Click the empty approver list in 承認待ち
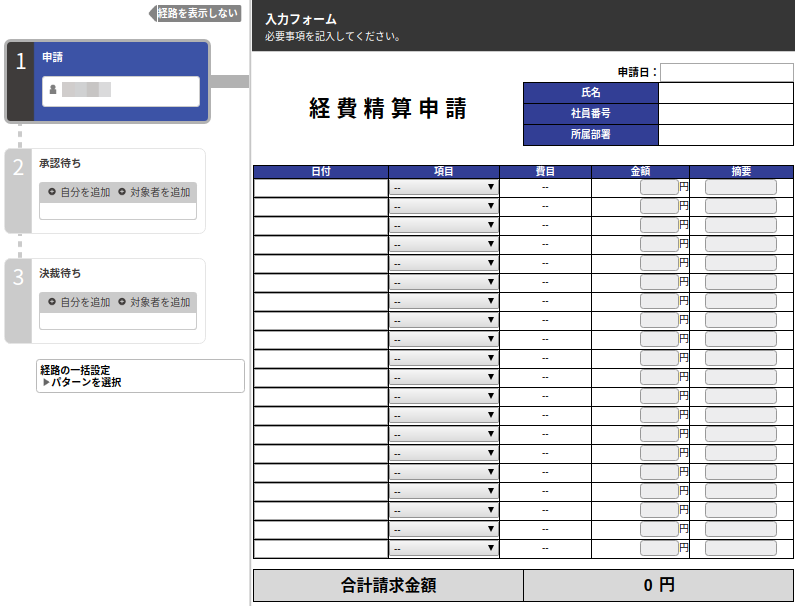The image size is (795, 606). (x=118, y=211)
